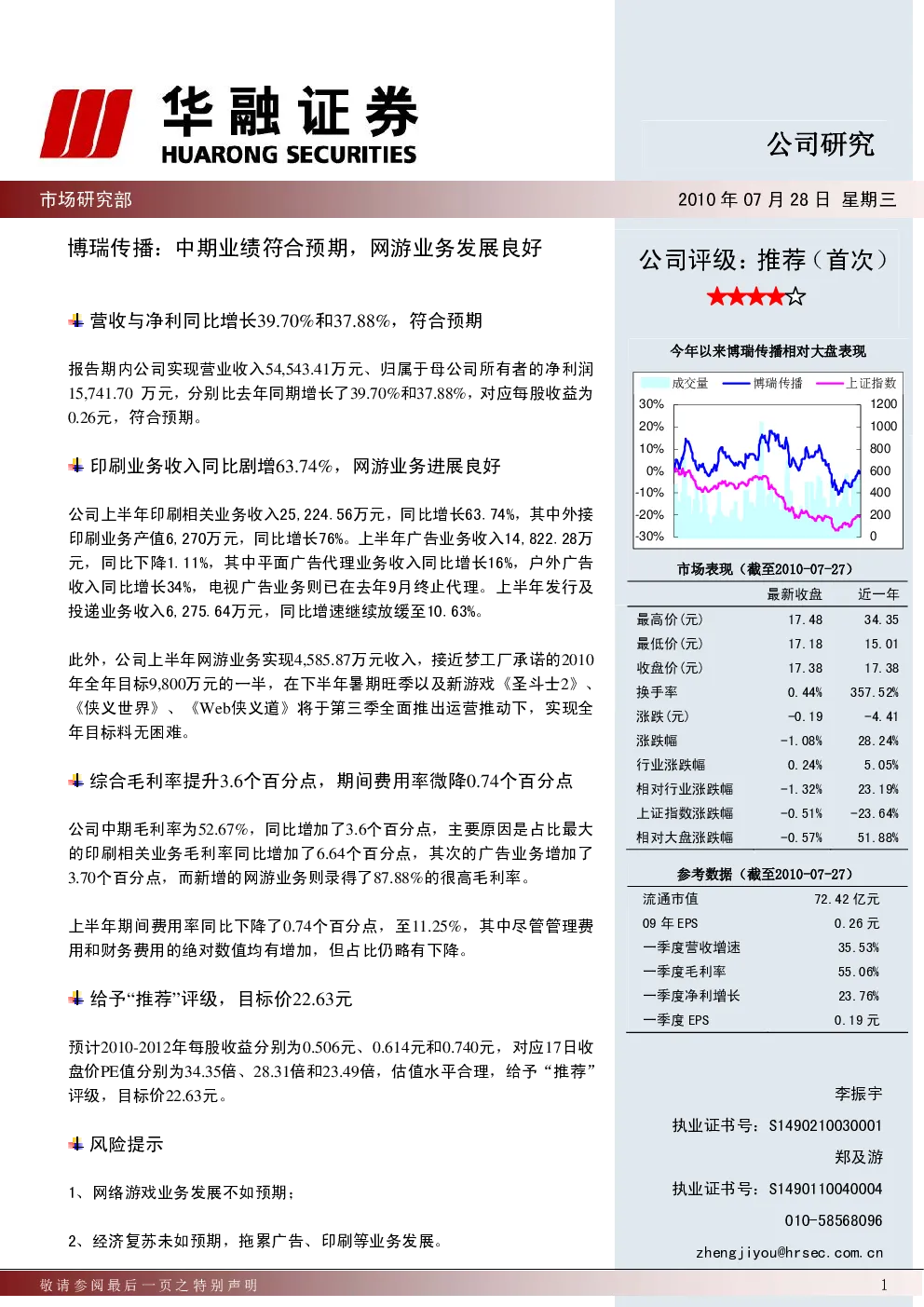Viewport: 924px width, 1307px height.
Task: Click the 09年EPS value 0.26元
Action: (857, 923)
